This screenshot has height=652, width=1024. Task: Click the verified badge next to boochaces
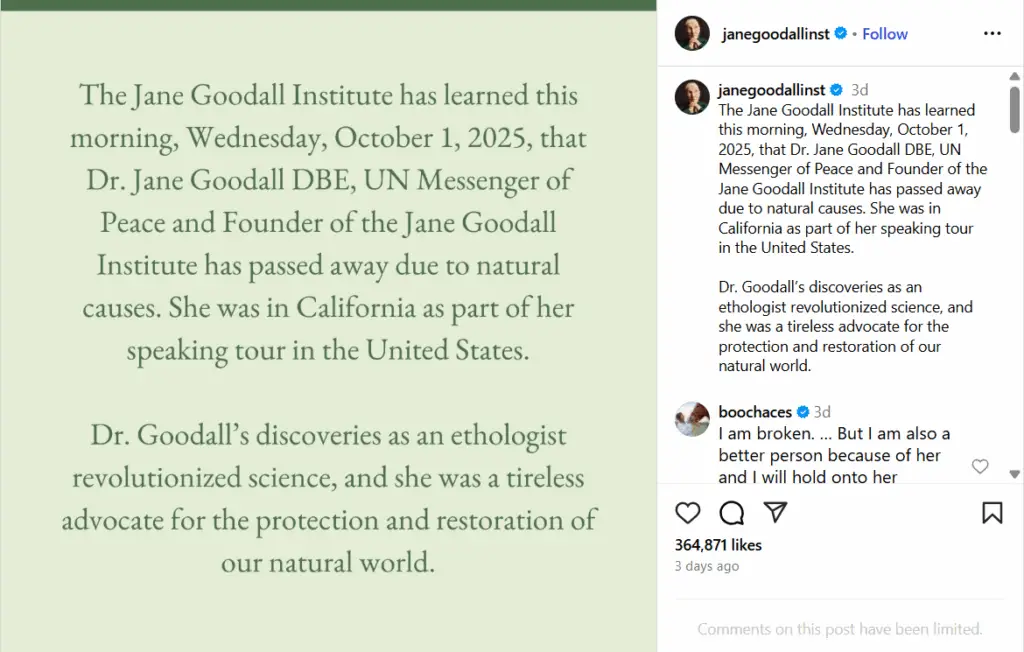[802, 412]
